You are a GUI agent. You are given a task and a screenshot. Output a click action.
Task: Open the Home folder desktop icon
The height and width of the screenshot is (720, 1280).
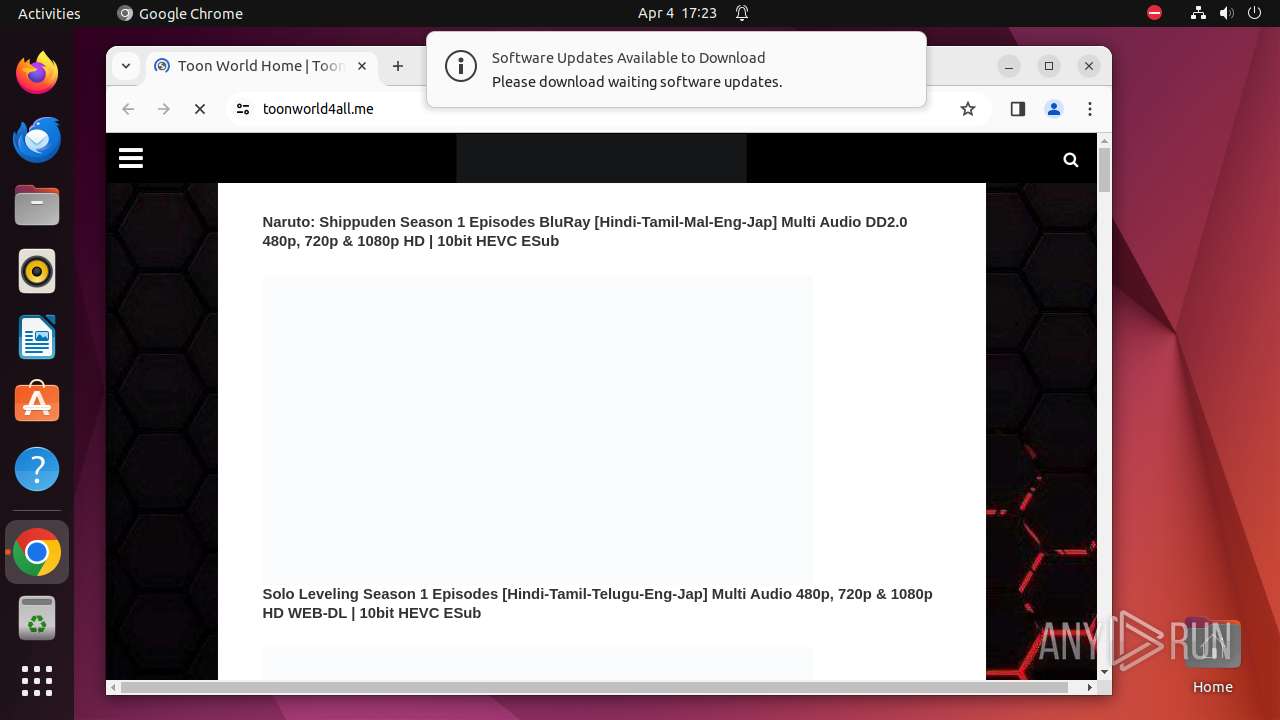coord(1212,656)
